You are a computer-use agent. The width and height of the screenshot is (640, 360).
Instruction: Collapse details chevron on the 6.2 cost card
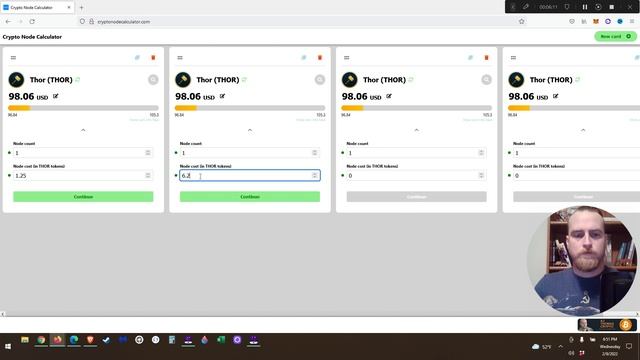point(250,130)
